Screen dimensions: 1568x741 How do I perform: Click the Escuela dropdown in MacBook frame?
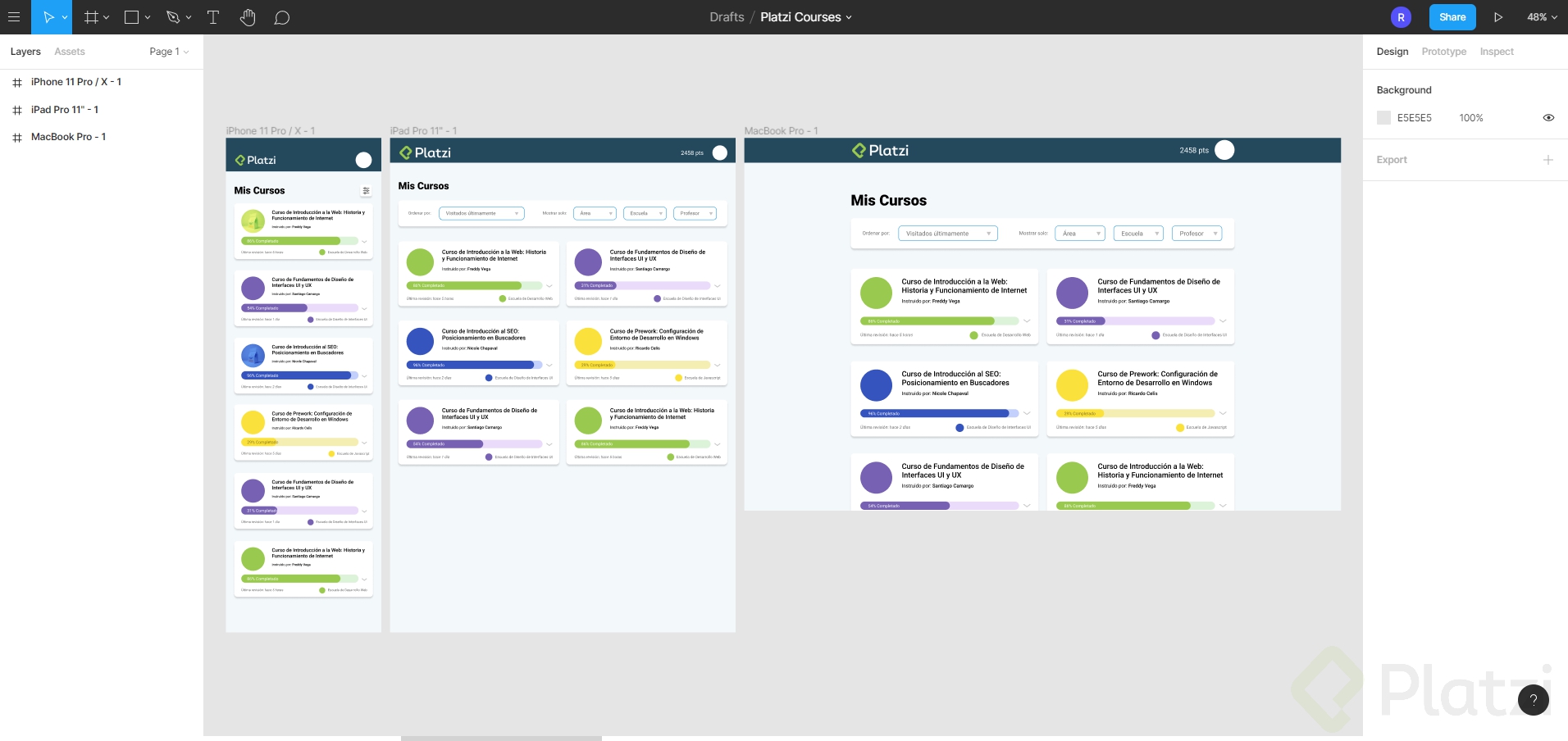1138,234
